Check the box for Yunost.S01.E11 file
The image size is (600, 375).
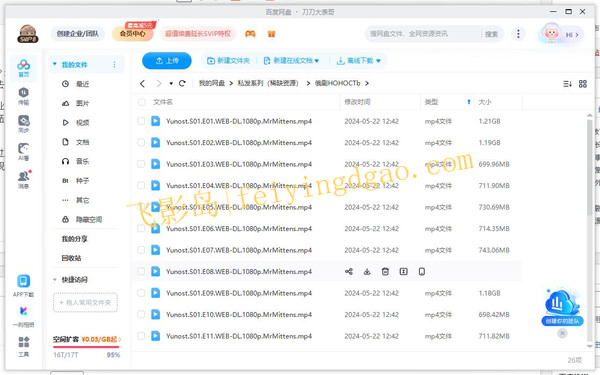pos(141,336)
